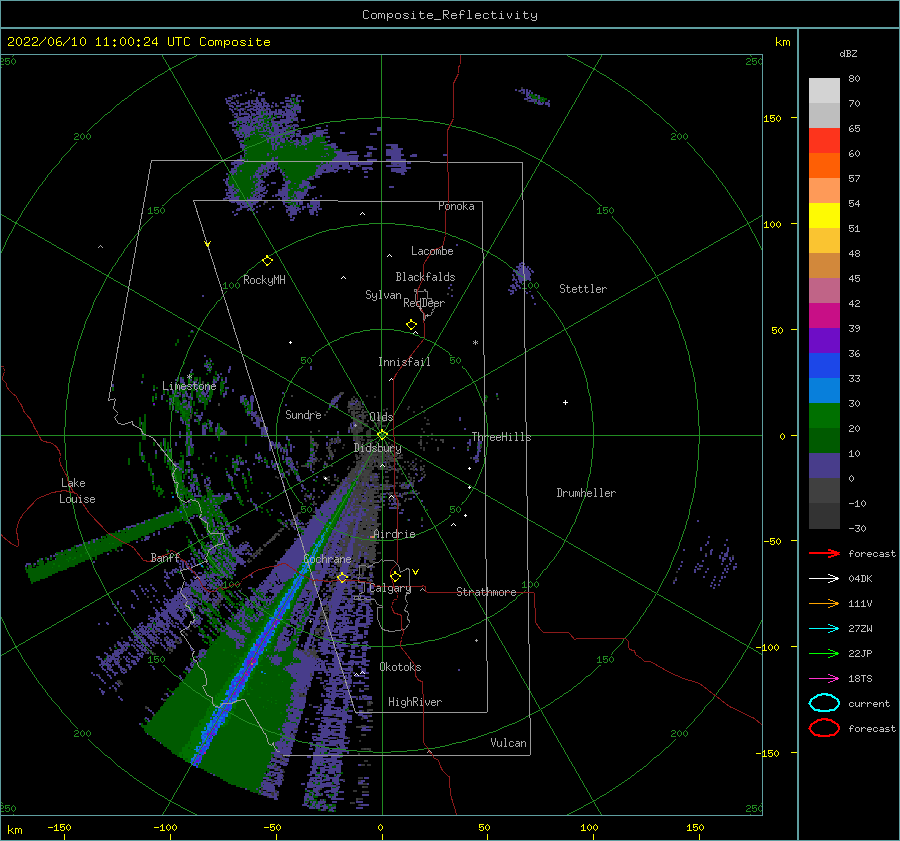Click the white 04DK arrow icon

coord(824,578)
